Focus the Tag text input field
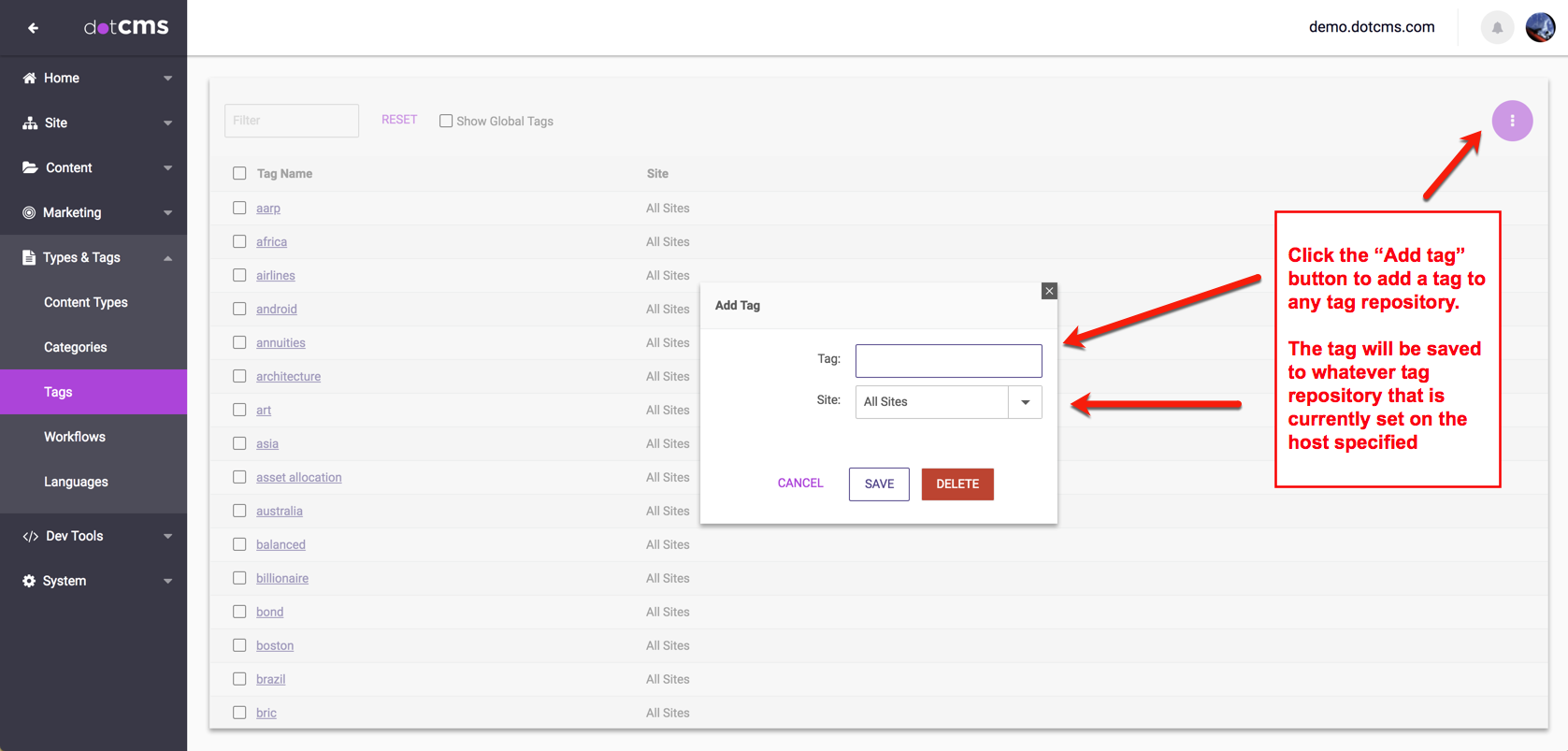 (948, 361)
